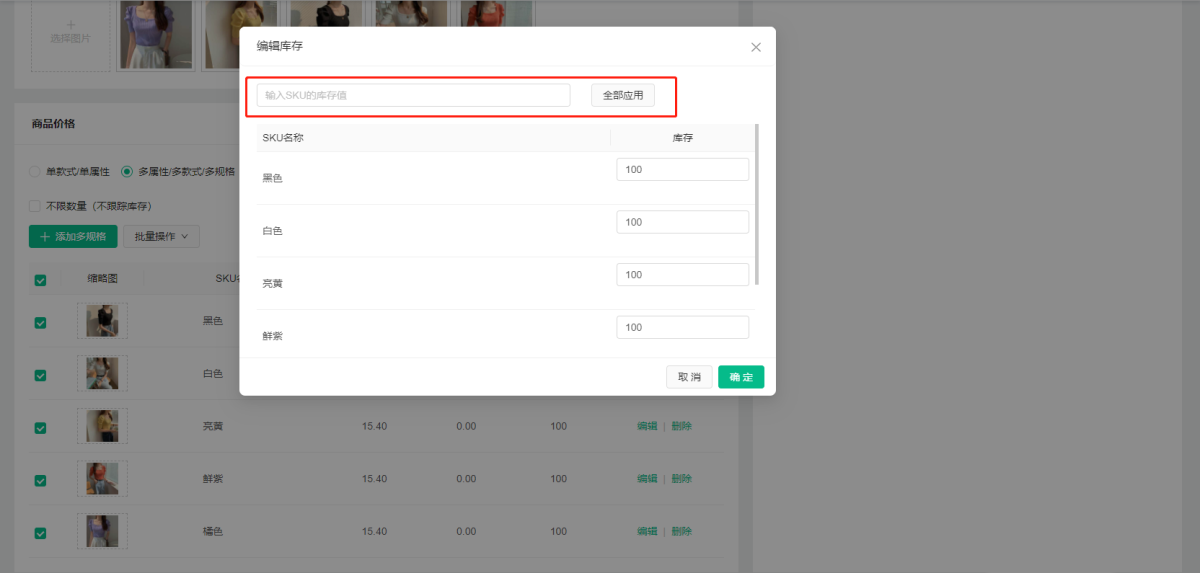Screen dimensions: 1200x573
Task: Toggle the select-all checkbox in table header
Action: tap(40, 280)
